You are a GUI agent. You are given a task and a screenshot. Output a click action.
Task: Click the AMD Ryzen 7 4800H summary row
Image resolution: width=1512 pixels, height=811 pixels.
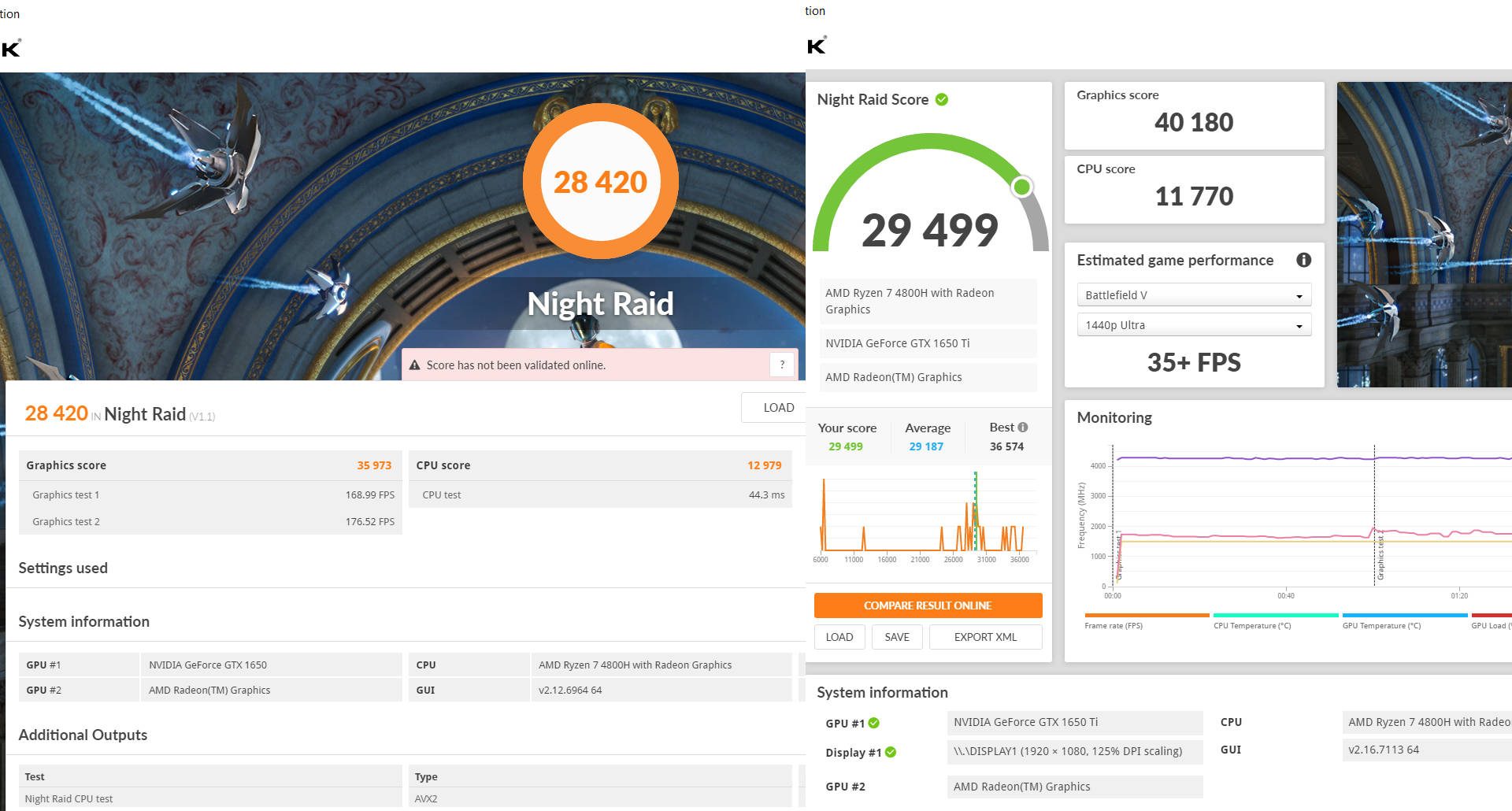928,301
